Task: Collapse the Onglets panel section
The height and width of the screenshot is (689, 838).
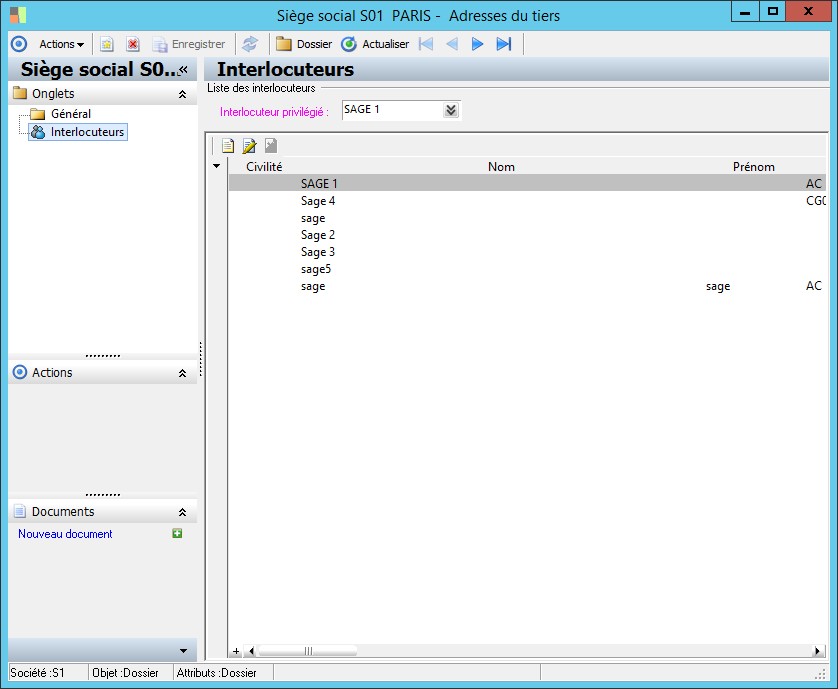Action: [182, 94]
